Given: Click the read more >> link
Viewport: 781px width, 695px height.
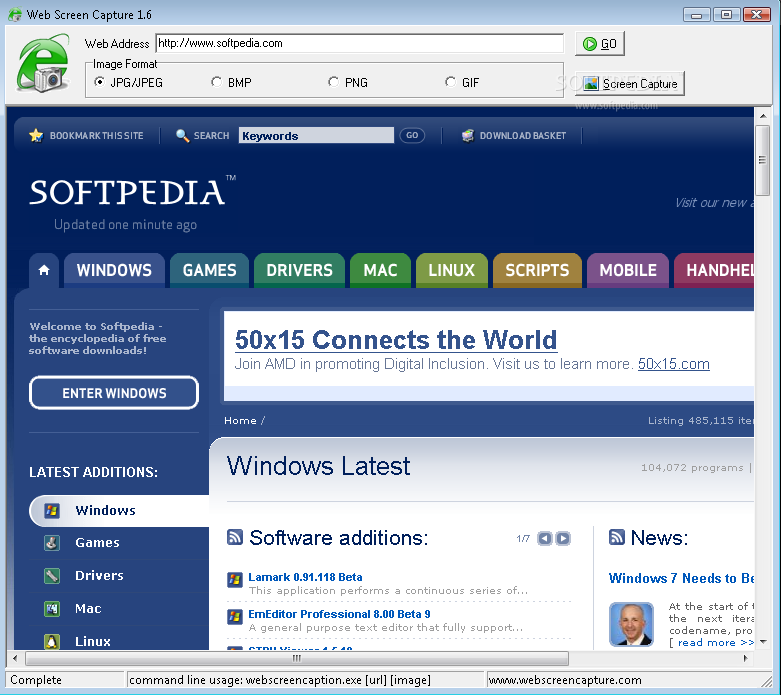Looking at the screenshot, I should (716, 643).
